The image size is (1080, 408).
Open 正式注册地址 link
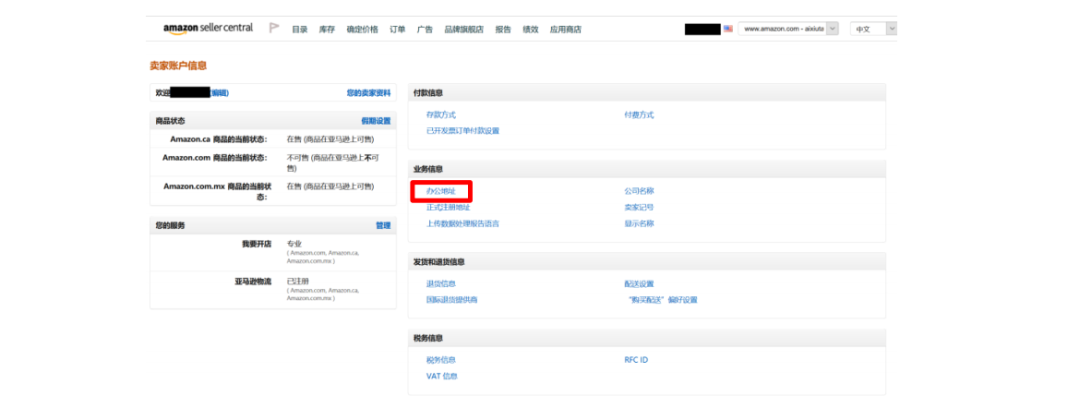point(448,207)
